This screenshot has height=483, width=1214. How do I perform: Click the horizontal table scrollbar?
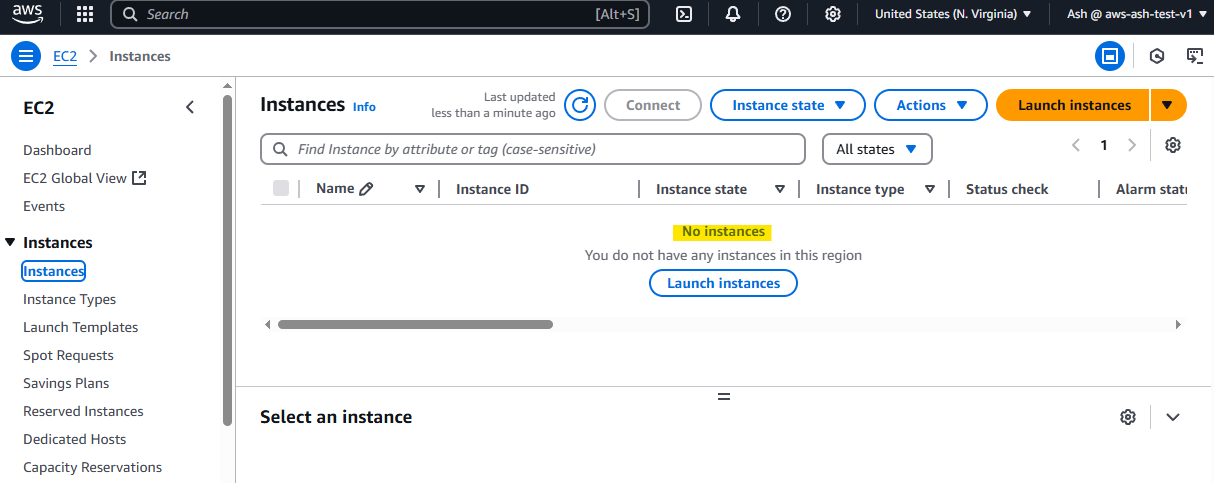415,324
